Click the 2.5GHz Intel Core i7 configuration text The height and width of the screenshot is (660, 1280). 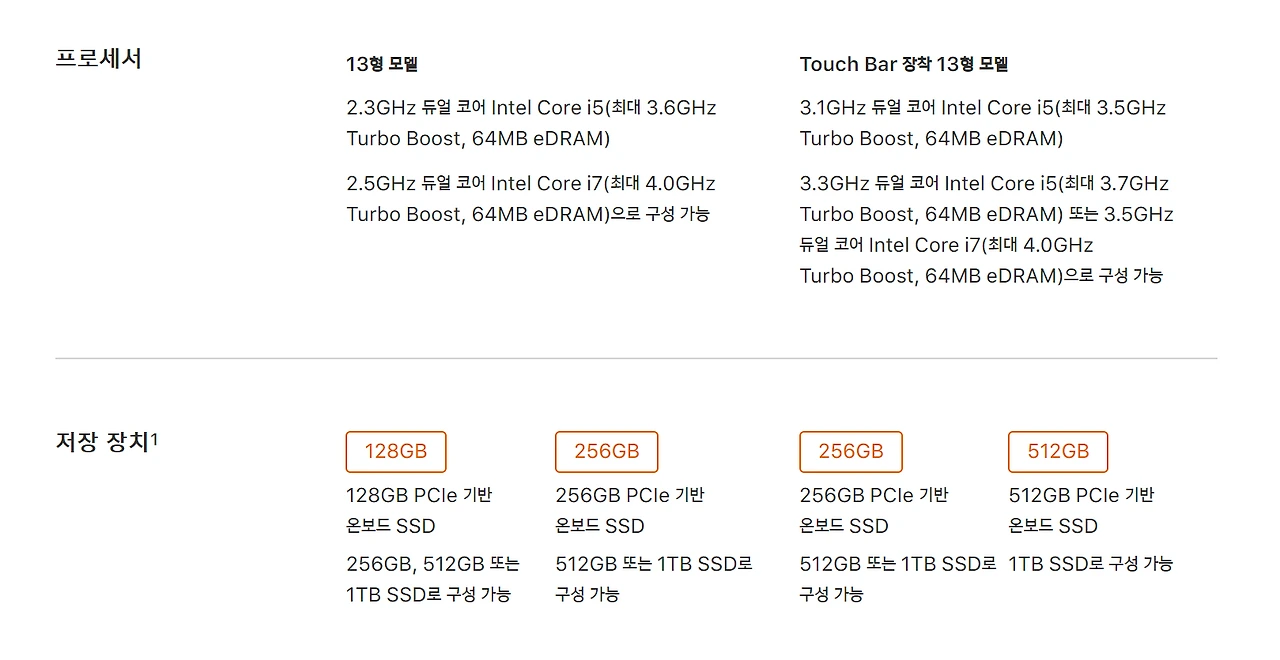point(531,198)
